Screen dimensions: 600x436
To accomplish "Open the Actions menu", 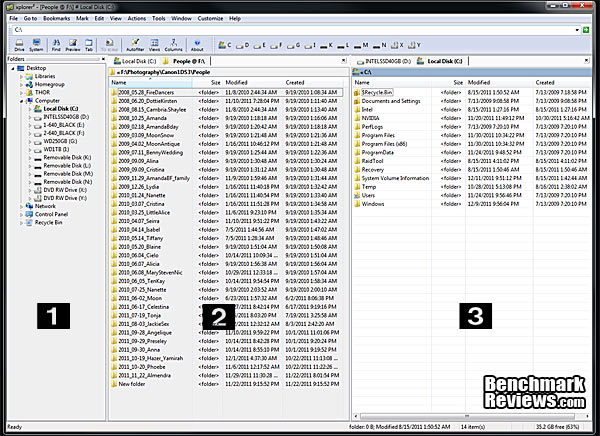I will (137, 18).
